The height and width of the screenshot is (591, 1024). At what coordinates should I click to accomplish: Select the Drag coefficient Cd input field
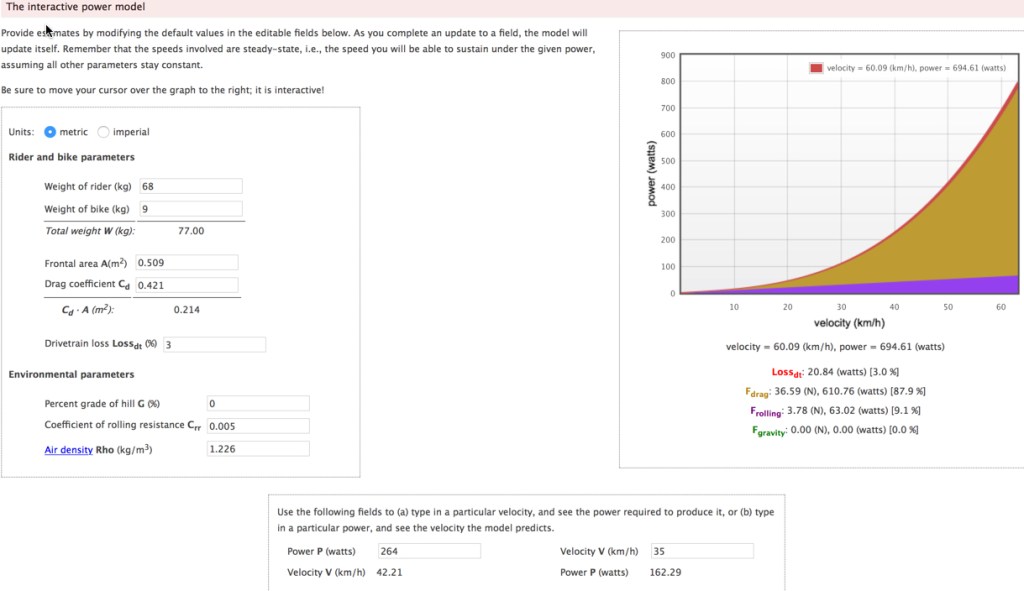186,284
